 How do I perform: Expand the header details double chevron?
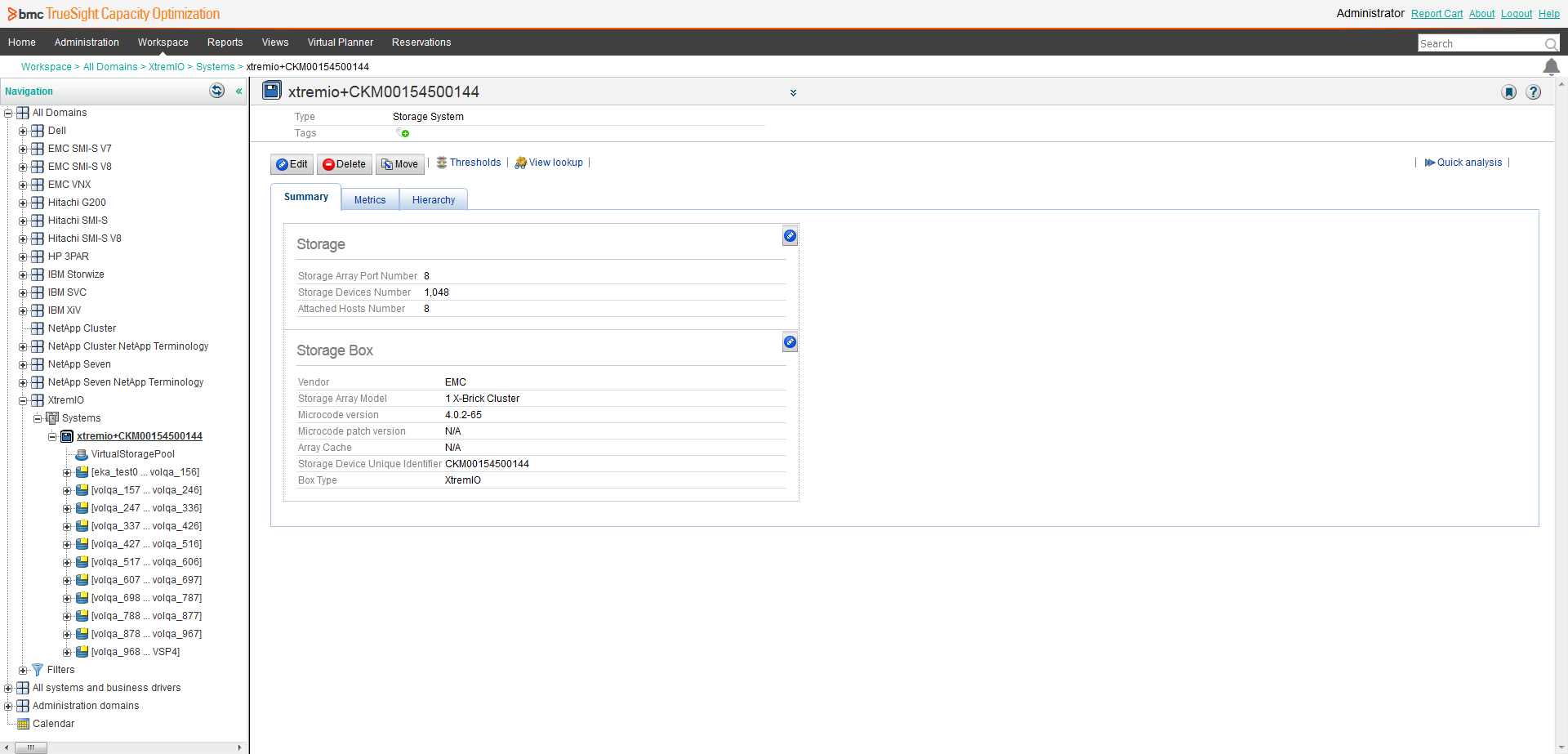tap(793, 93)
